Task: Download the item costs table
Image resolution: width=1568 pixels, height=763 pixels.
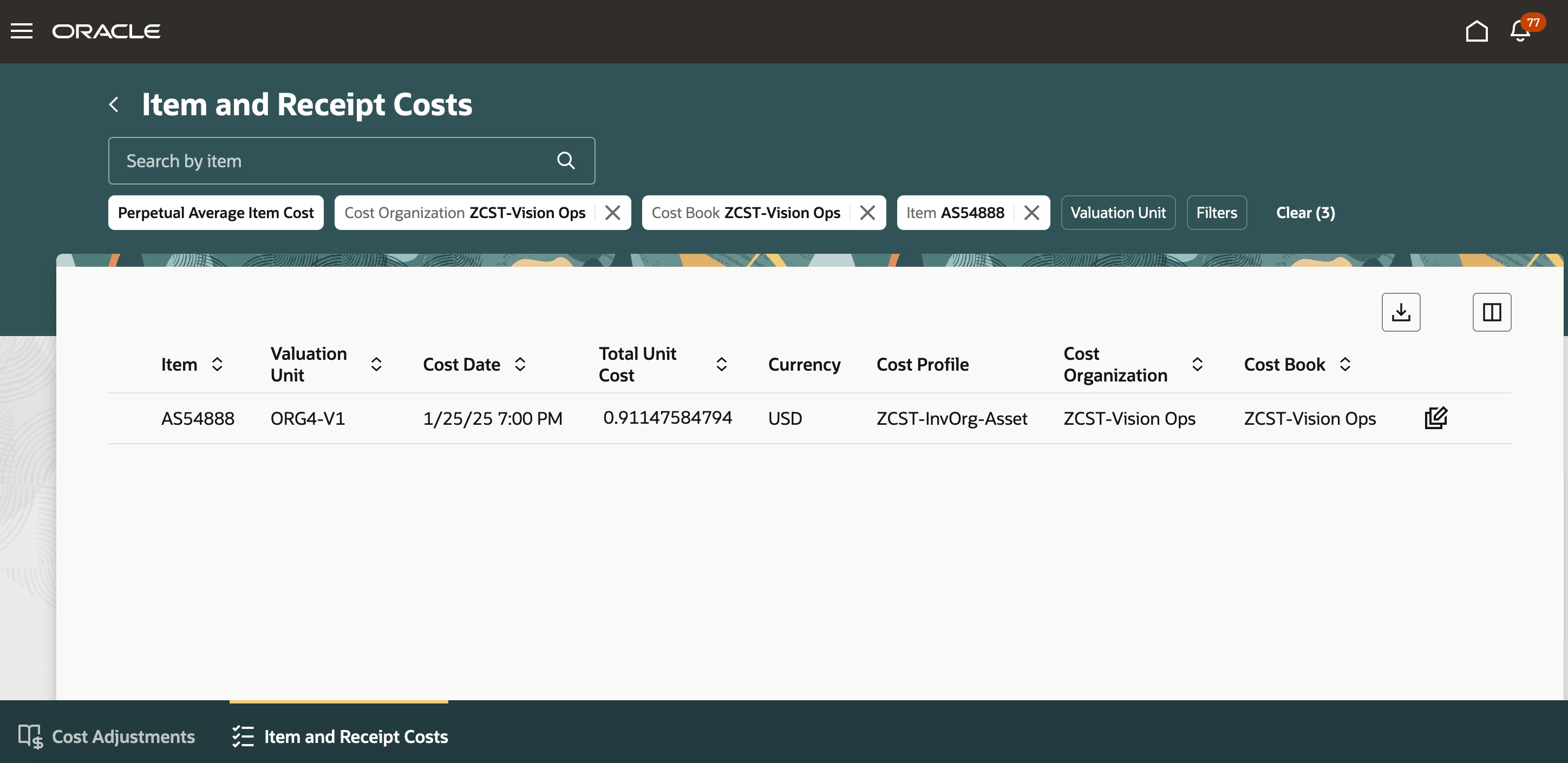Action: pyautogui.click(x=1401, y=312)
